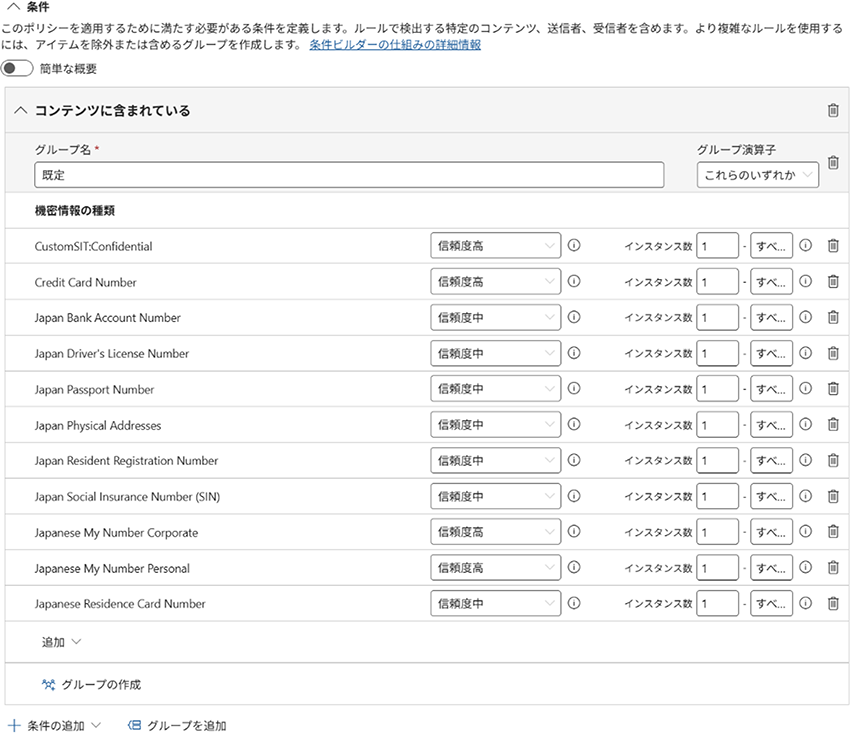Open 条件ビルダーの仕組みの詳細情報 link
Viewport: 850px width, 733px height.
394,45
